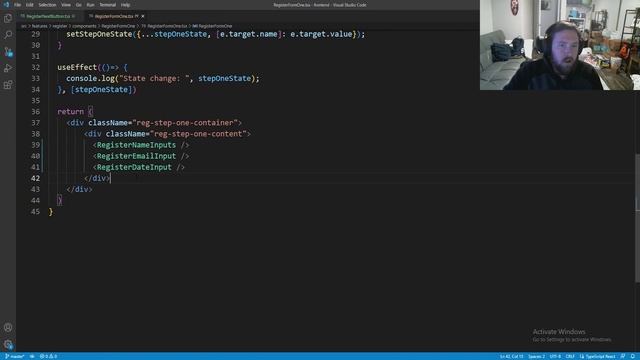The width and height of the screenshot is (640, 360).
Task: Open the notifications bell in status bar
Action: pyautogui.click(x=633, y=356)
